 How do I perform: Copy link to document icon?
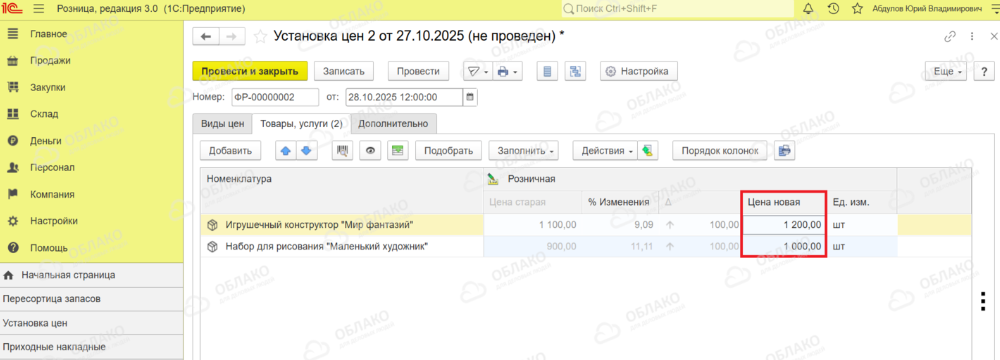tap(951, 37)
